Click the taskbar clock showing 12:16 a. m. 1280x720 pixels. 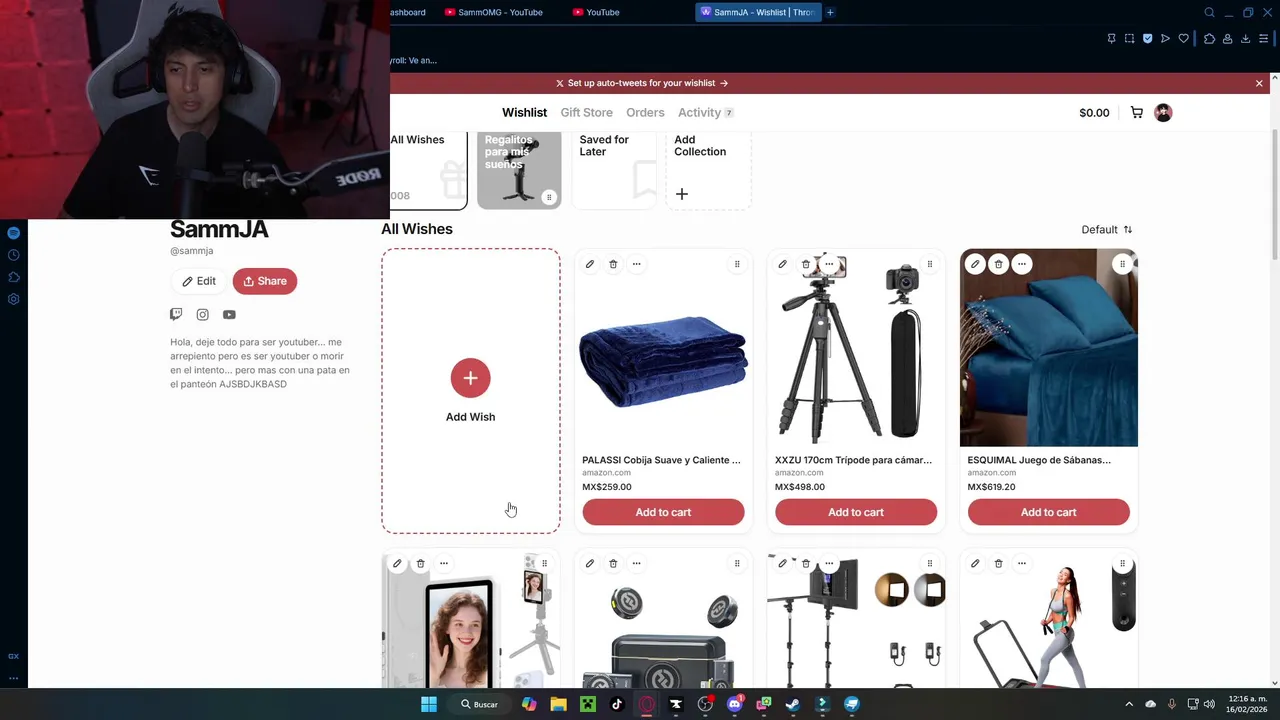(x=1247, y=704)
